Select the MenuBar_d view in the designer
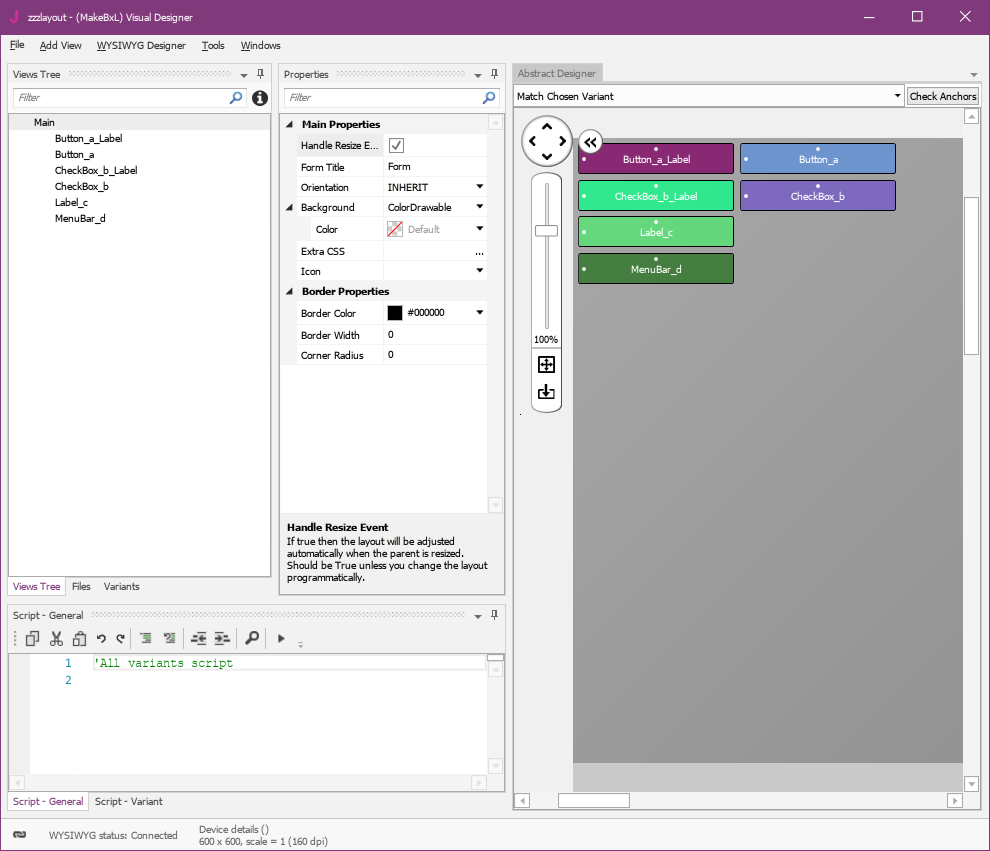The width and height of the screenshot is (990, 851). click(x=656, y=269)
